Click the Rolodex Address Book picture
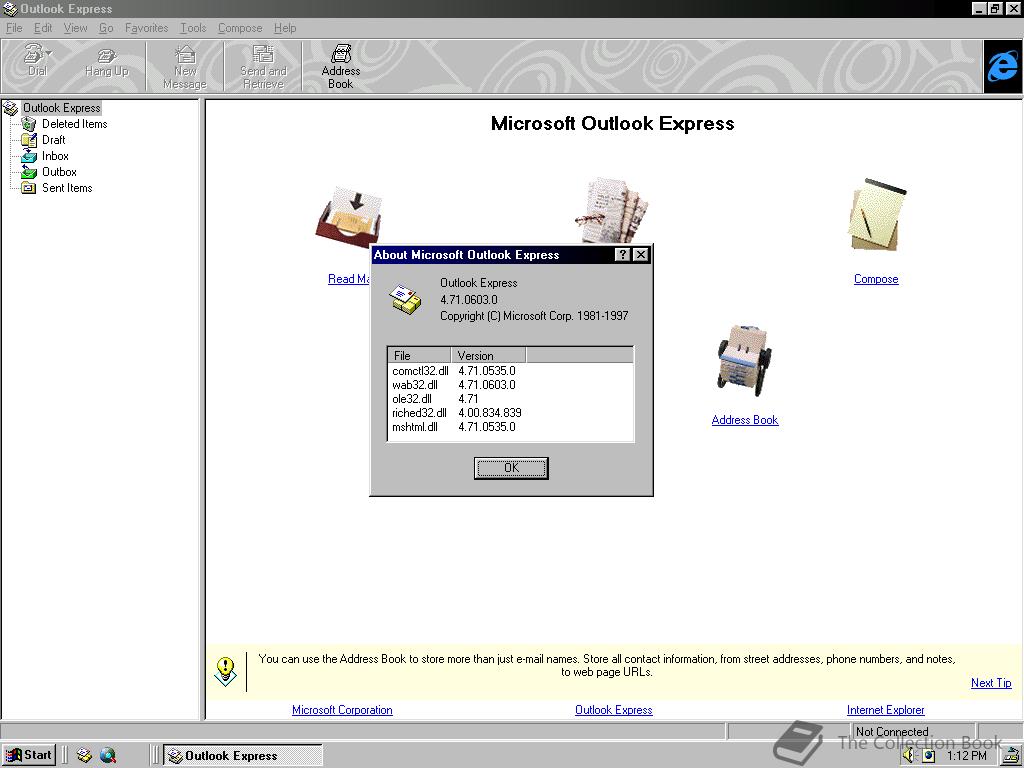The height and width of the screenshot is (768, 1024). point(744,360)
